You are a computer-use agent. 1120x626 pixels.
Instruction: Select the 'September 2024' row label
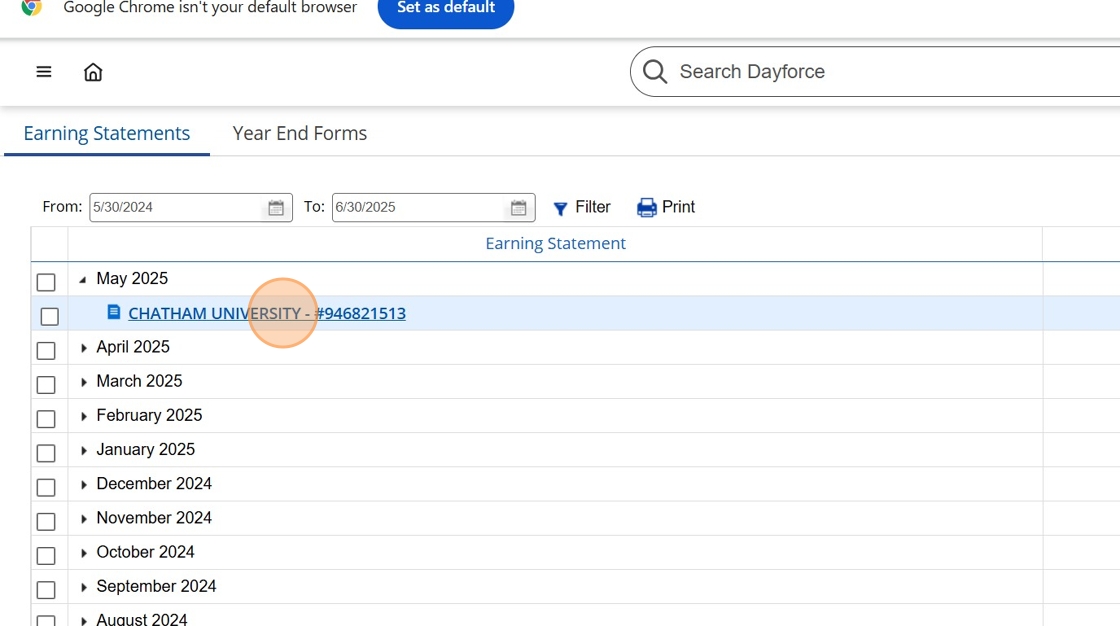156,587
